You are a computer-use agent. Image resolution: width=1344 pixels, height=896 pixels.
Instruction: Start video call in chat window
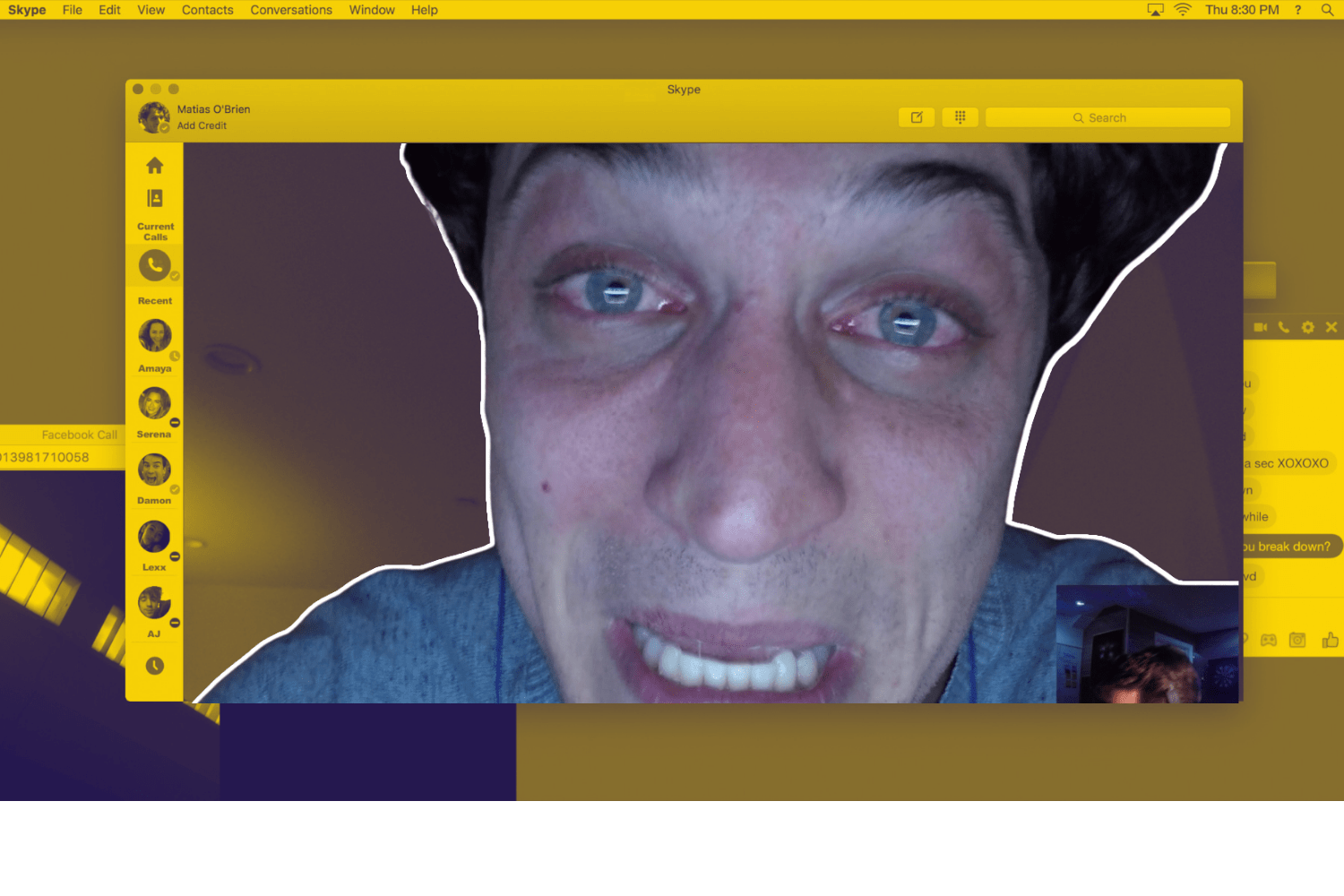click(1261, 327)
